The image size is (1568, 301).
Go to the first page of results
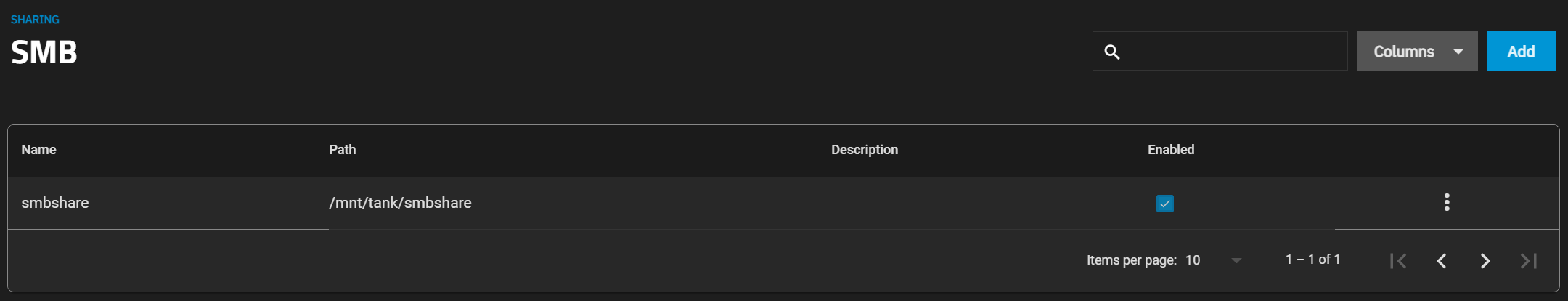tap(1398, 260)
